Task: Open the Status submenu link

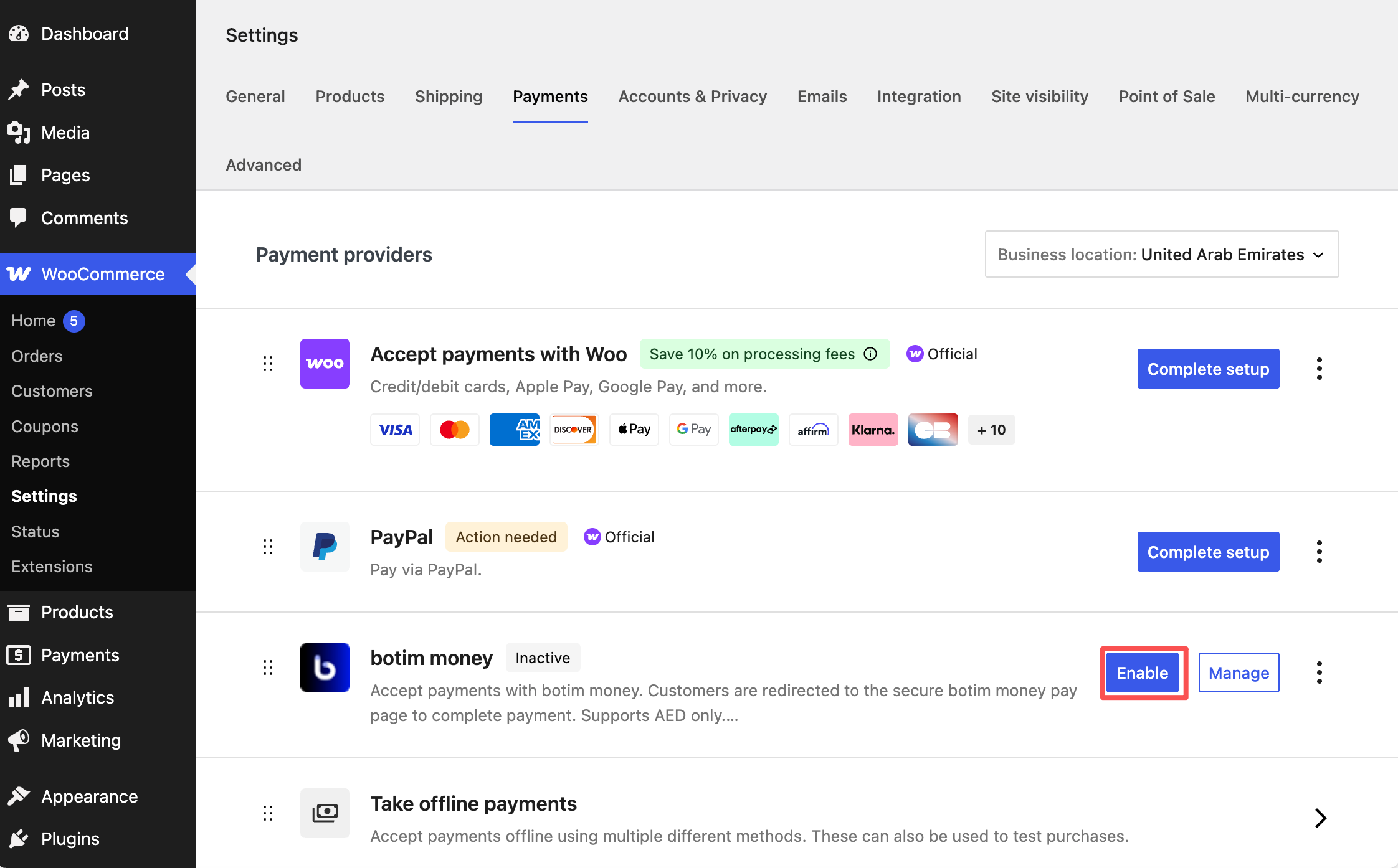Action: (36, 532)
